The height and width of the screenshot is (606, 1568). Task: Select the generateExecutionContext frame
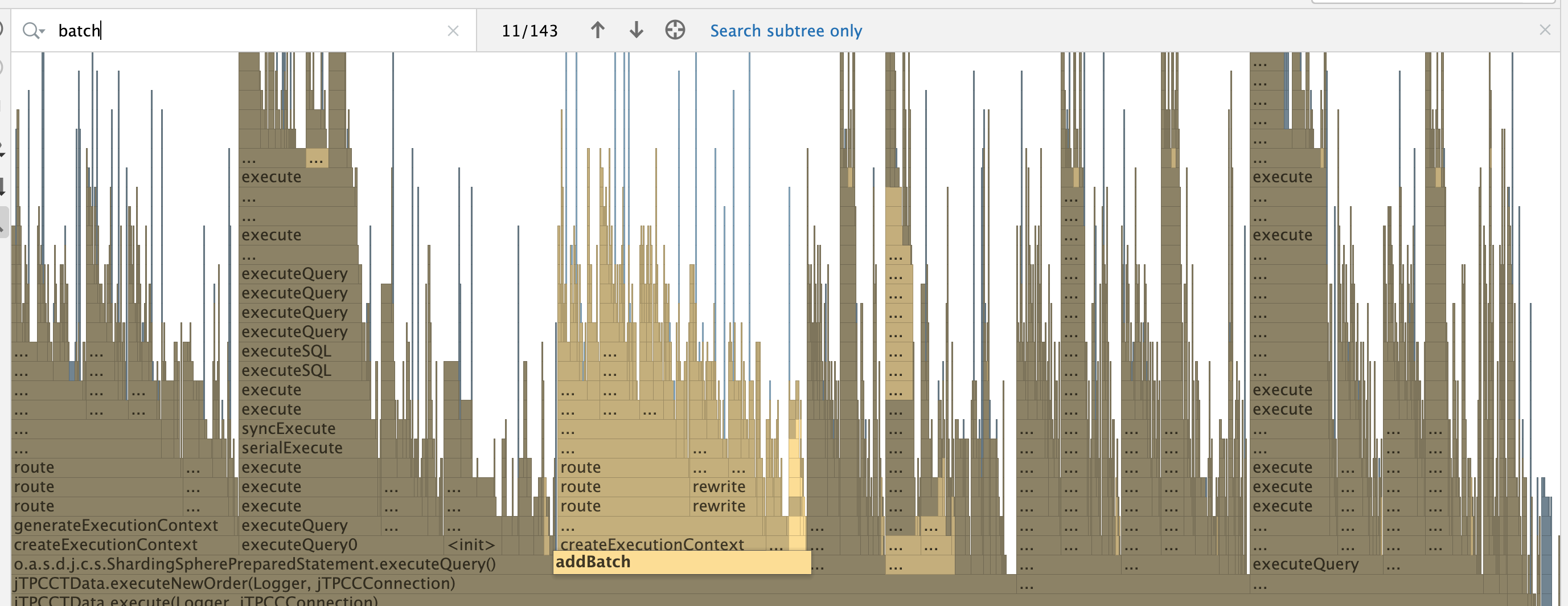point(116,525)
